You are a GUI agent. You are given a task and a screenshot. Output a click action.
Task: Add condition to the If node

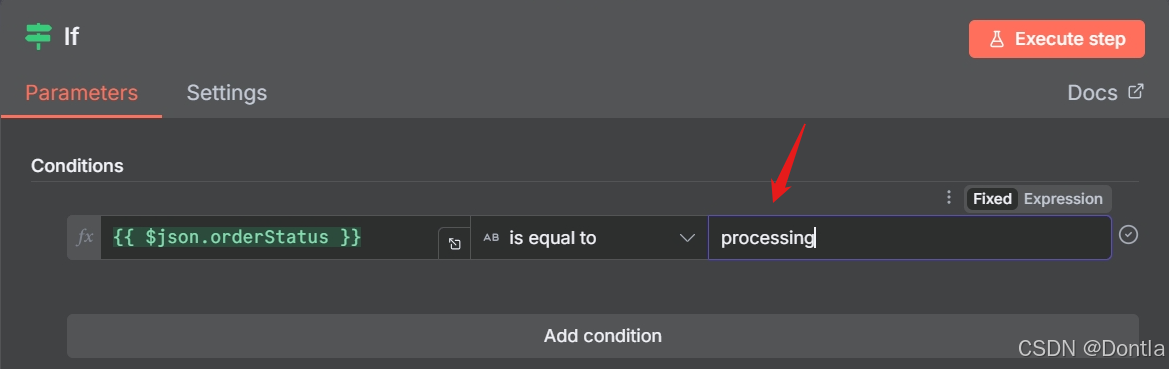[x=602, y=335]
